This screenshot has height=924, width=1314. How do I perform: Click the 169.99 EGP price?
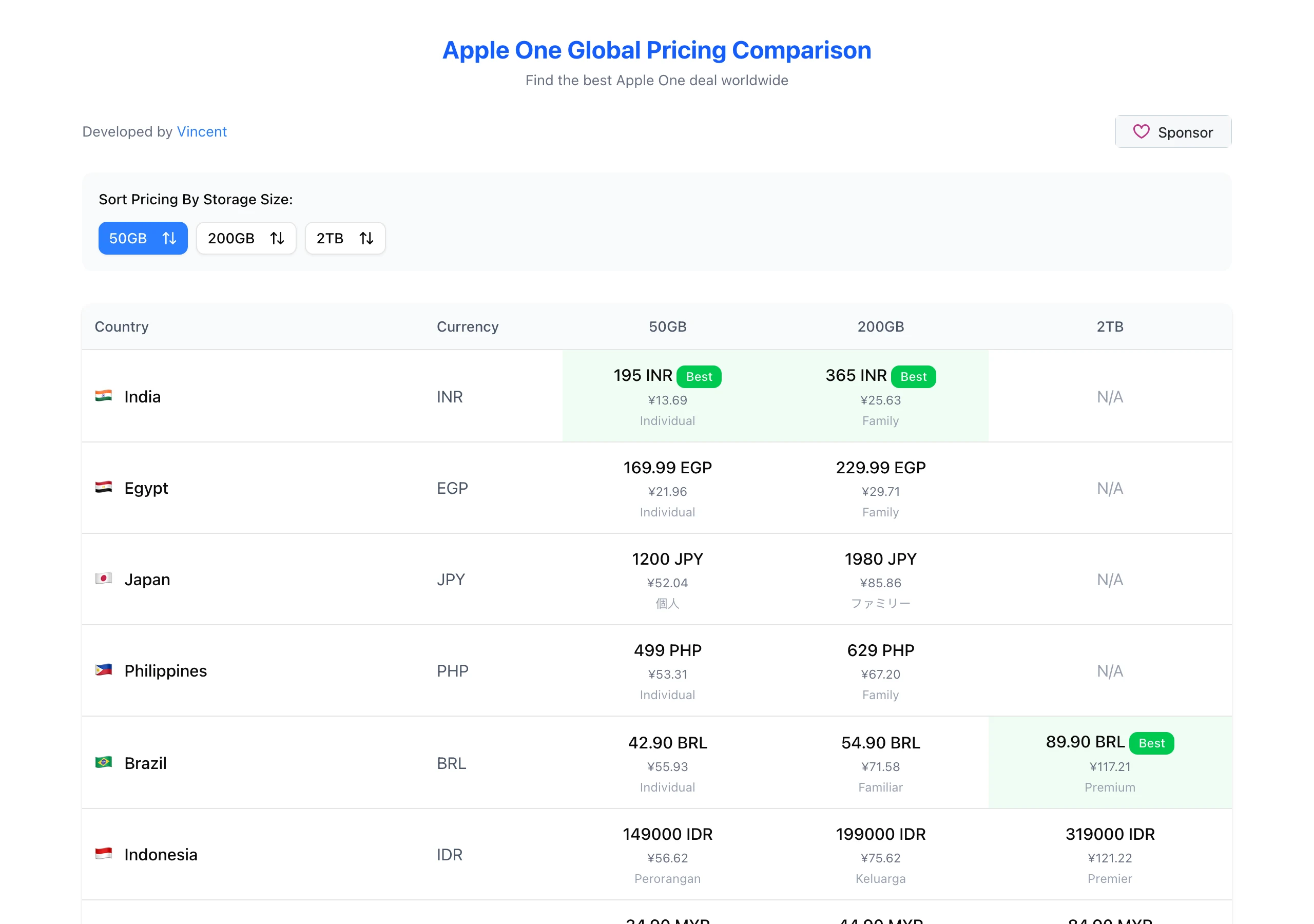[667, 468]
